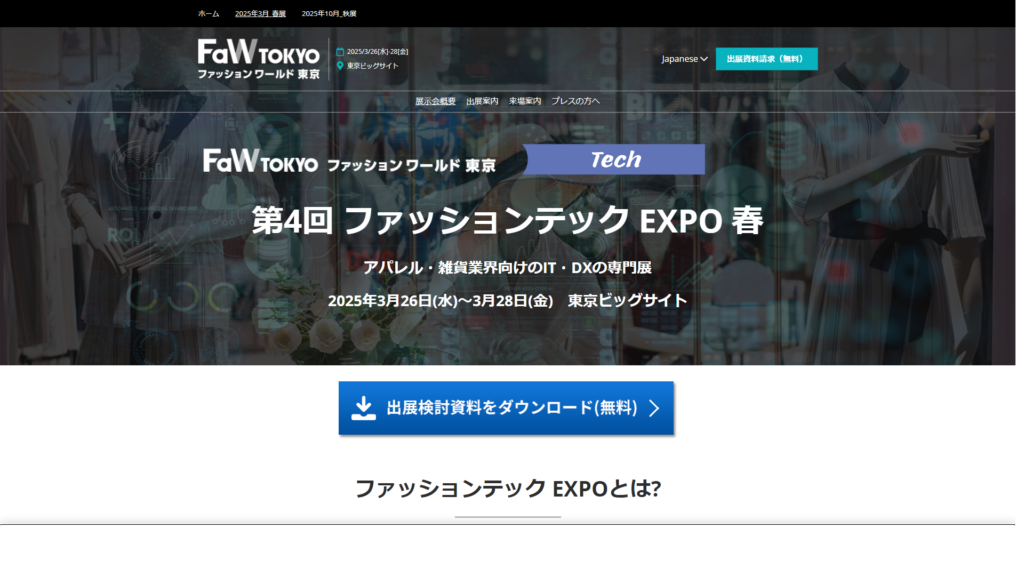
Task: Open the 2025年3月 春展 link
Action: 260,14
